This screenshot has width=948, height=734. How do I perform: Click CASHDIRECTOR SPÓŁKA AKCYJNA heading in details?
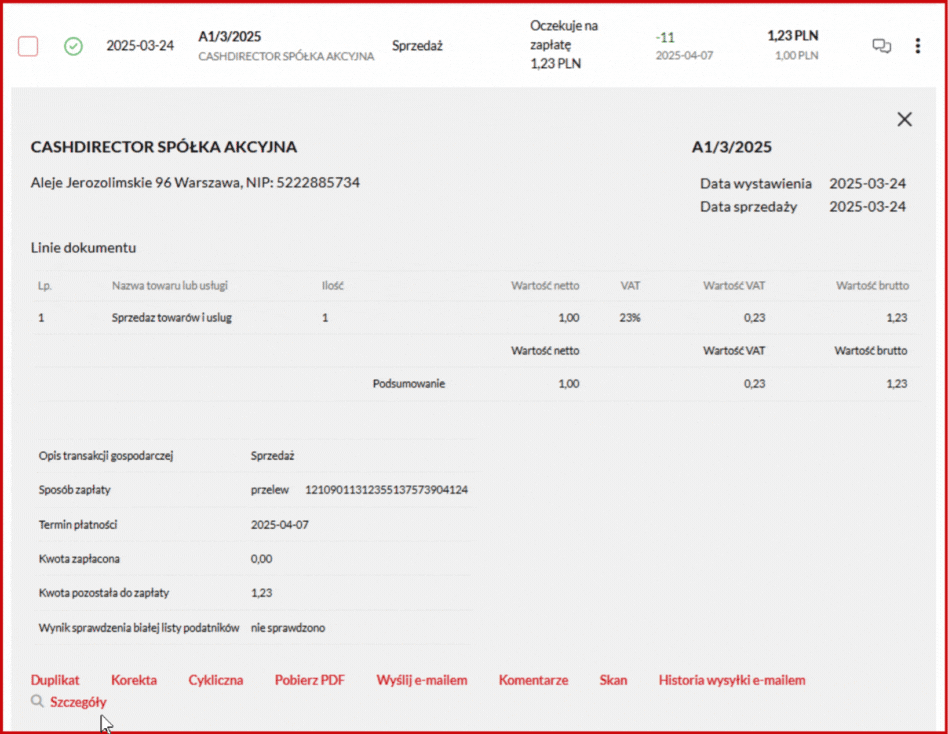pos(164,147)
